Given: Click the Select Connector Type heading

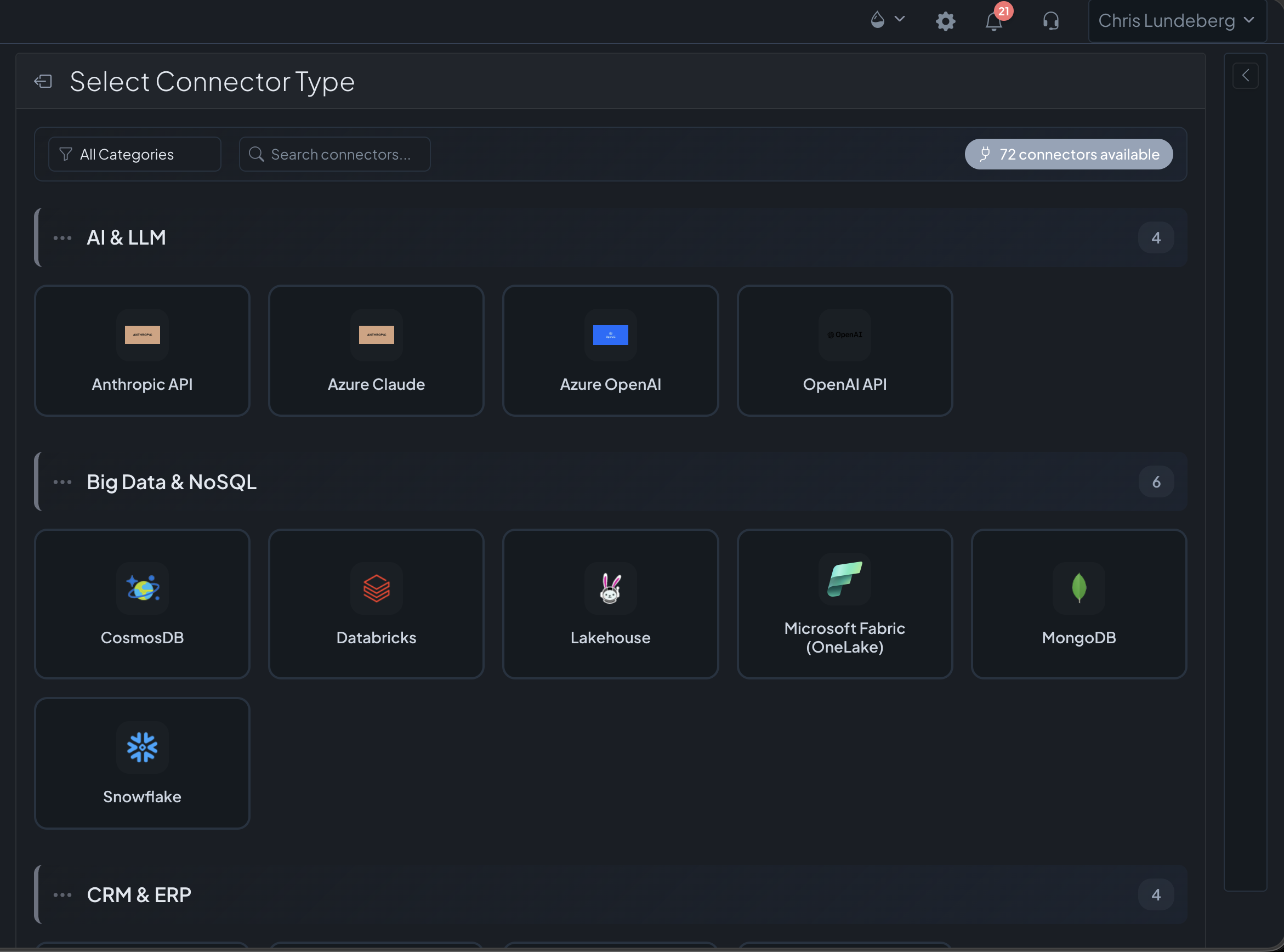Looking at the screenshot, I should pos(212,81).
